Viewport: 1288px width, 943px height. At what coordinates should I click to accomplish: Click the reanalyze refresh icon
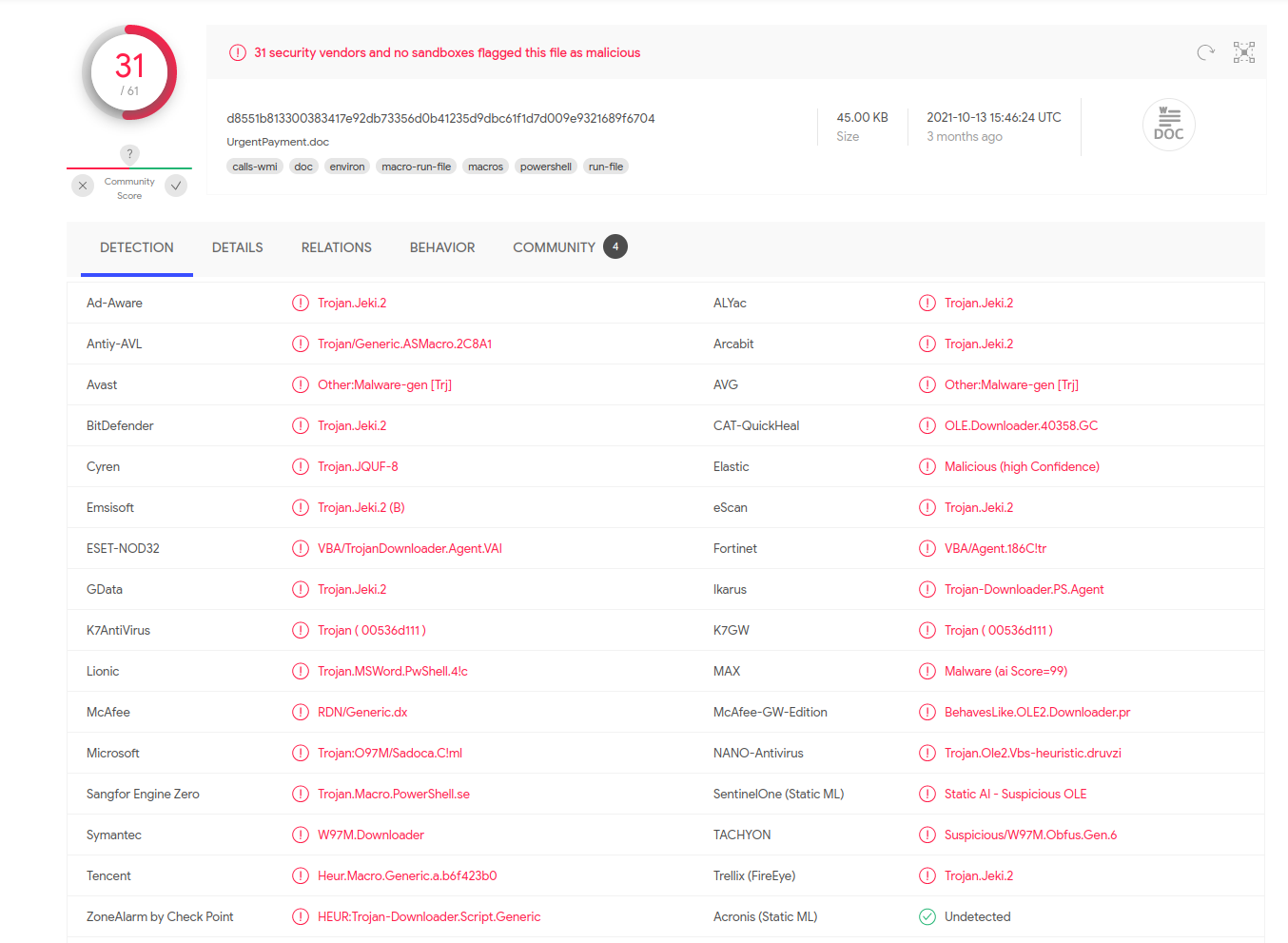[1205, 52]
